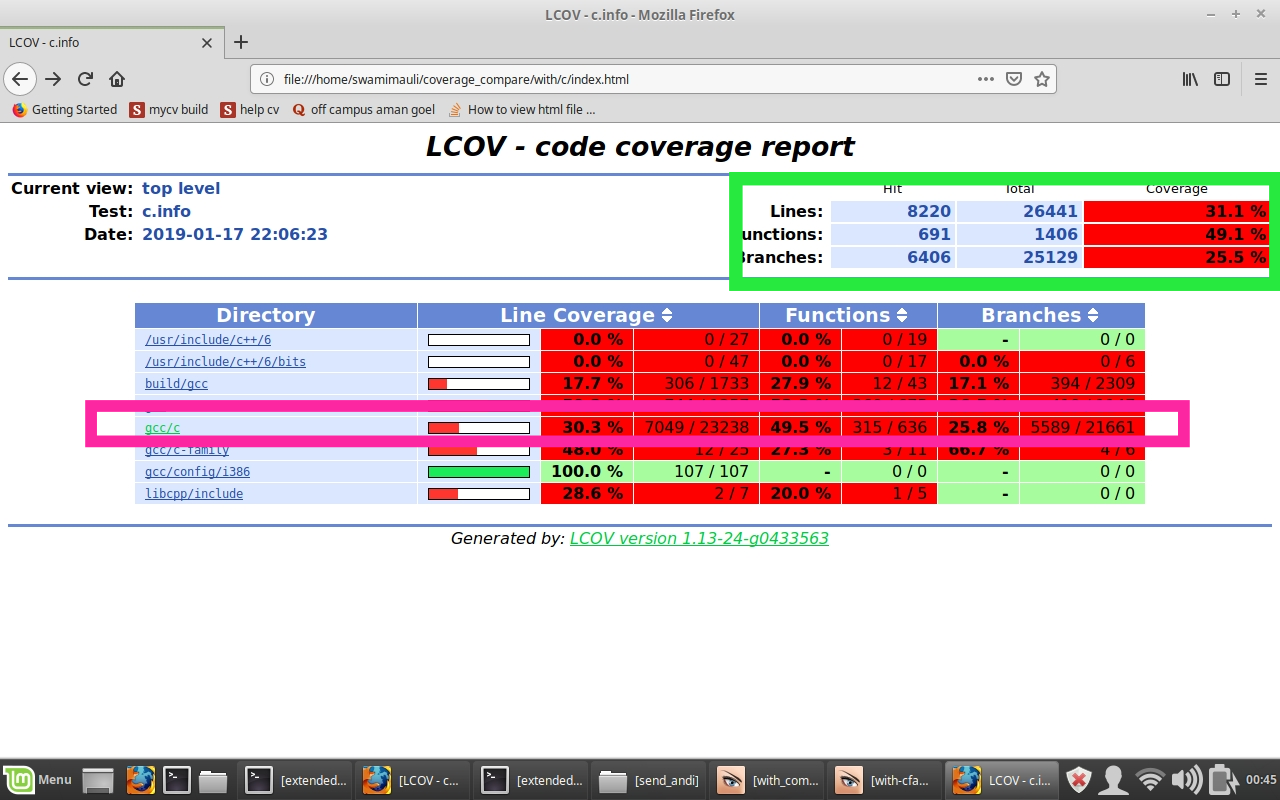Screen dimensions: 1280x800
Task: Go back to the previous page
Action: click(x=20, y=79)
